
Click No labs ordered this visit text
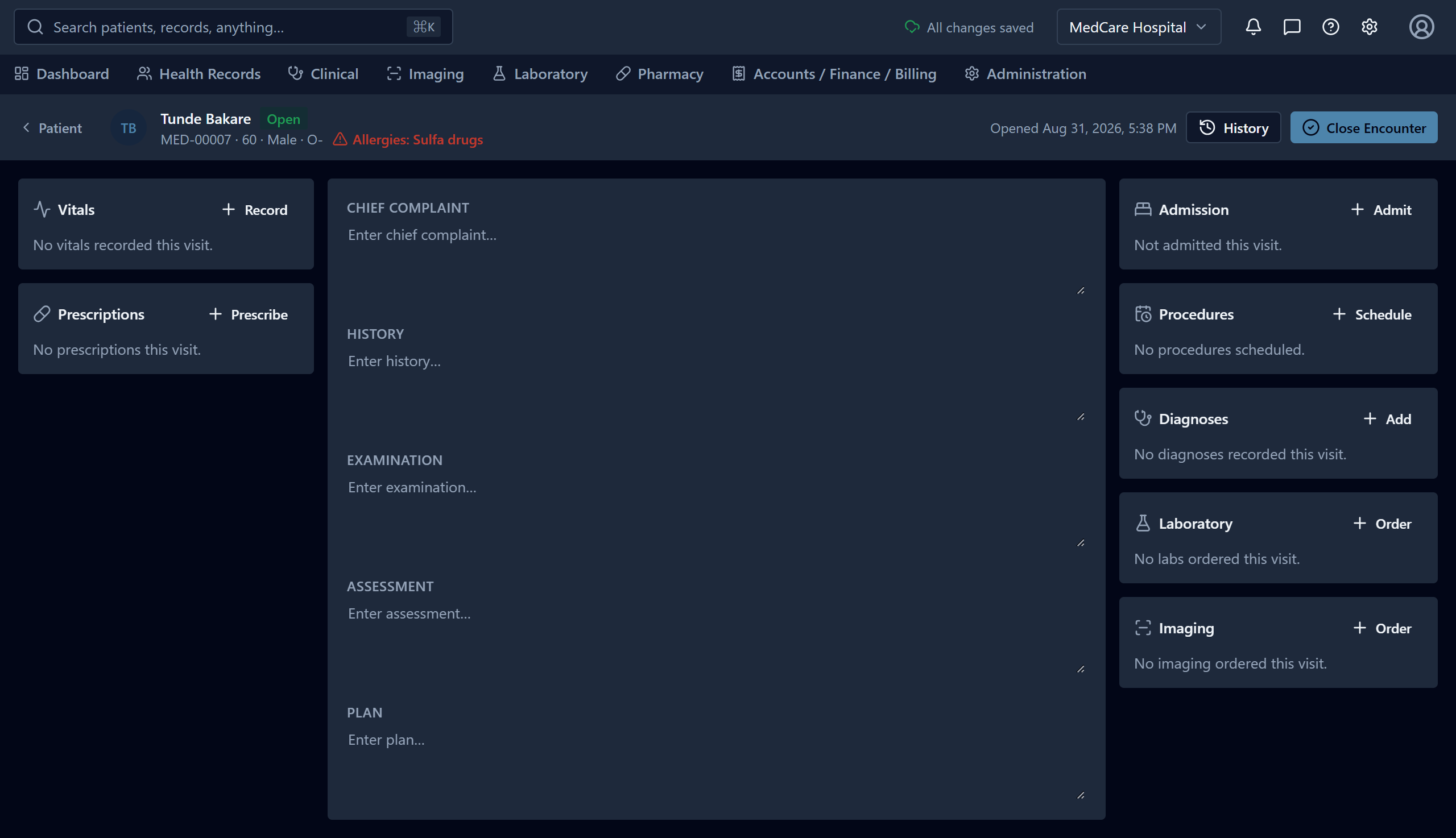tap(1217, 559)
